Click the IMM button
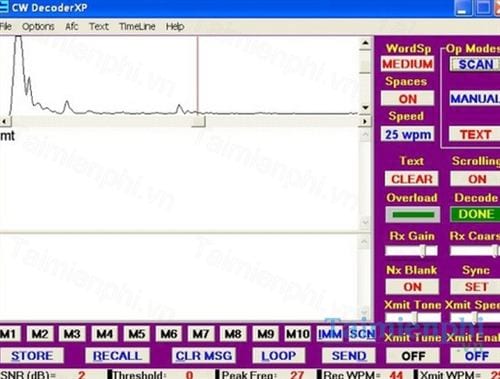This screenshot has height=379, width=500. [x=330, y=334]
